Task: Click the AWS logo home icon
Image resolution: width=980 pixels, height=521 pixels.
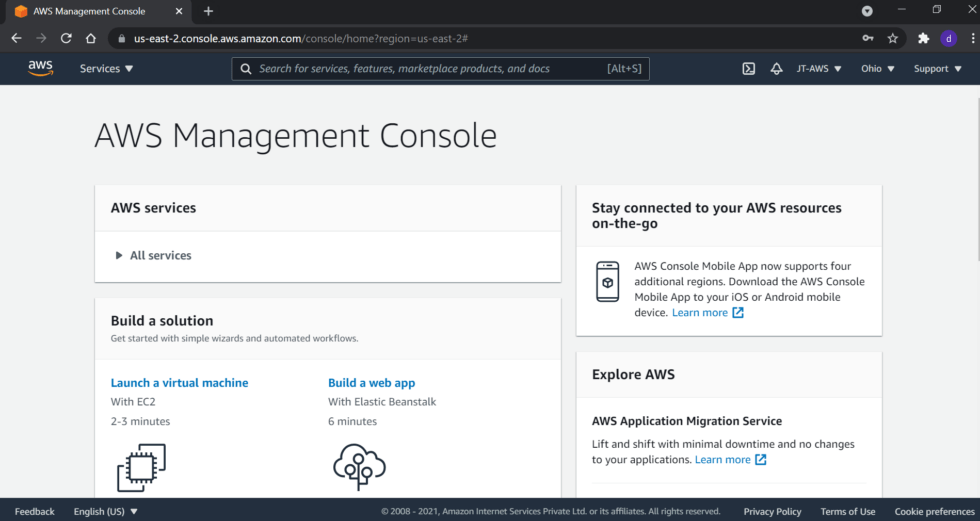Action: 41,68
